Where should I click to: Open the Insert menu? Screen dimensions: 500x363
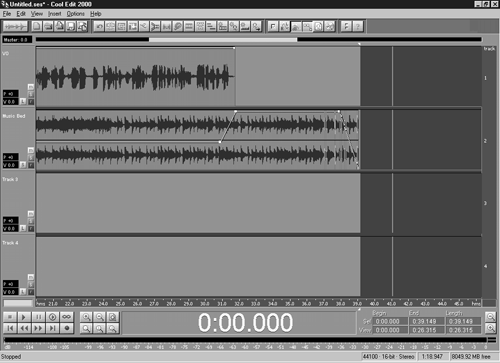point(55,14)
